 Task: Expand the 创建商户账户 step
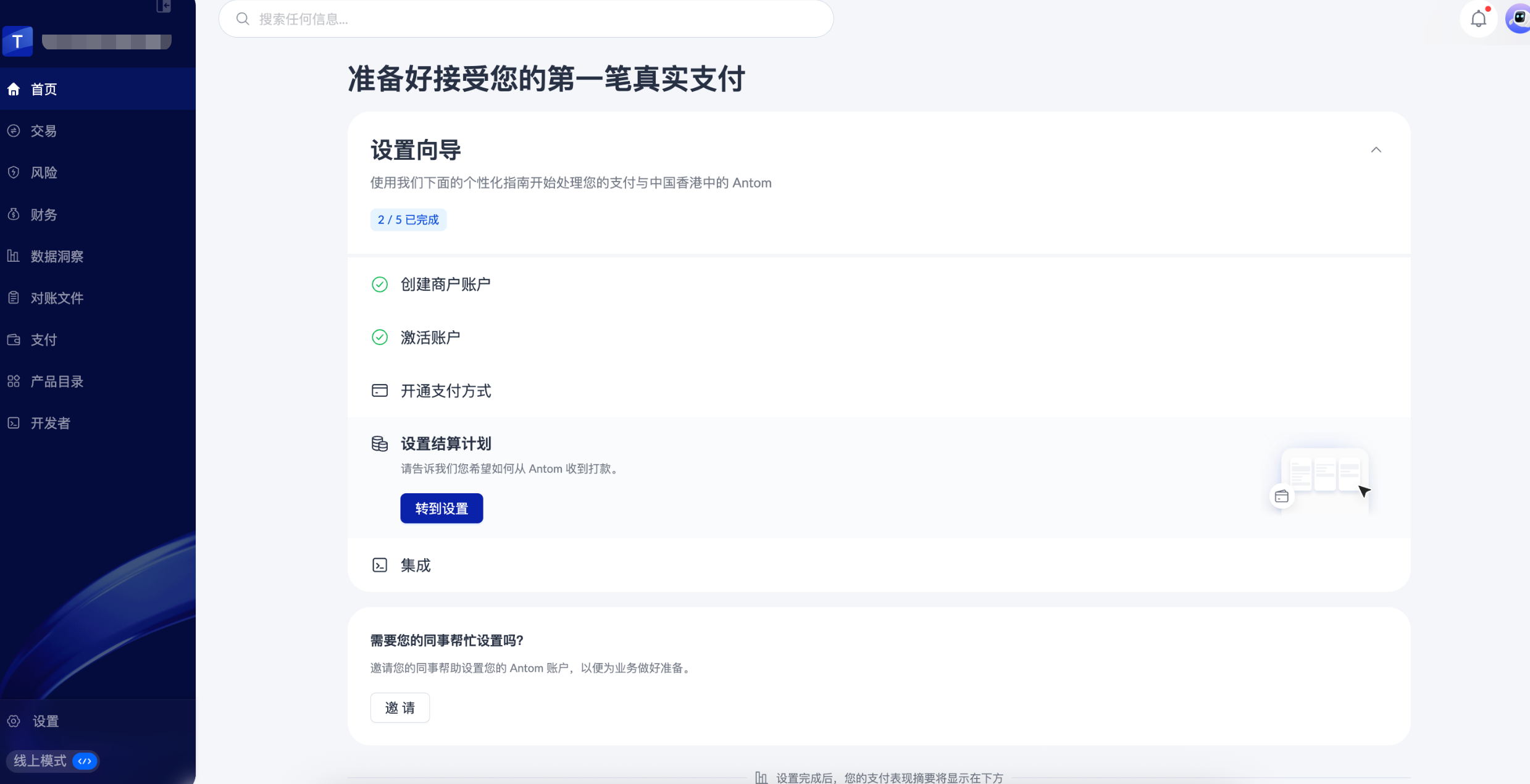pyautogui.click(x=879, y=284)
